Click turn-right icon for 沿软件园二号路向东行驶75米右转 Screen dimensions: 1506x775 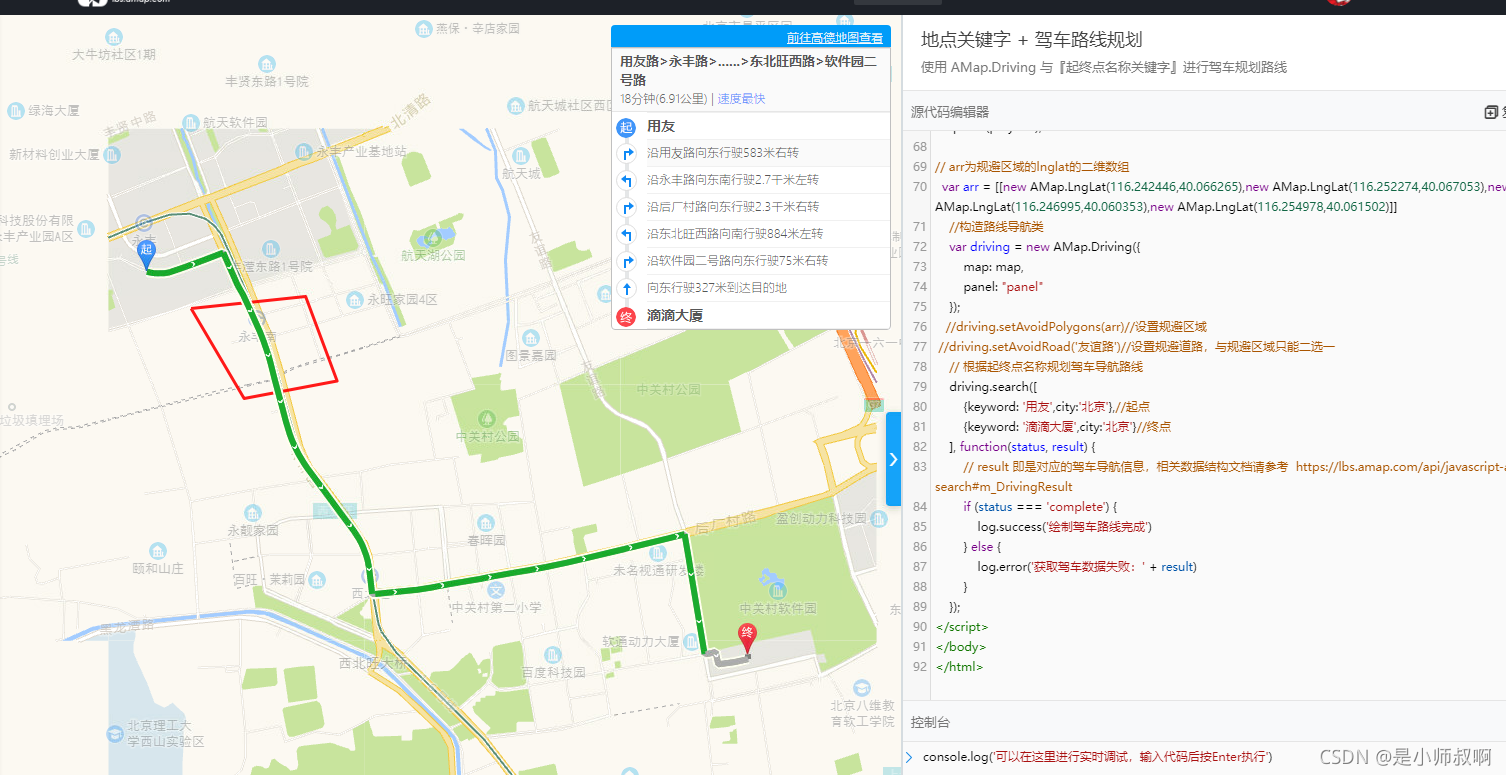tap(627, 261)
